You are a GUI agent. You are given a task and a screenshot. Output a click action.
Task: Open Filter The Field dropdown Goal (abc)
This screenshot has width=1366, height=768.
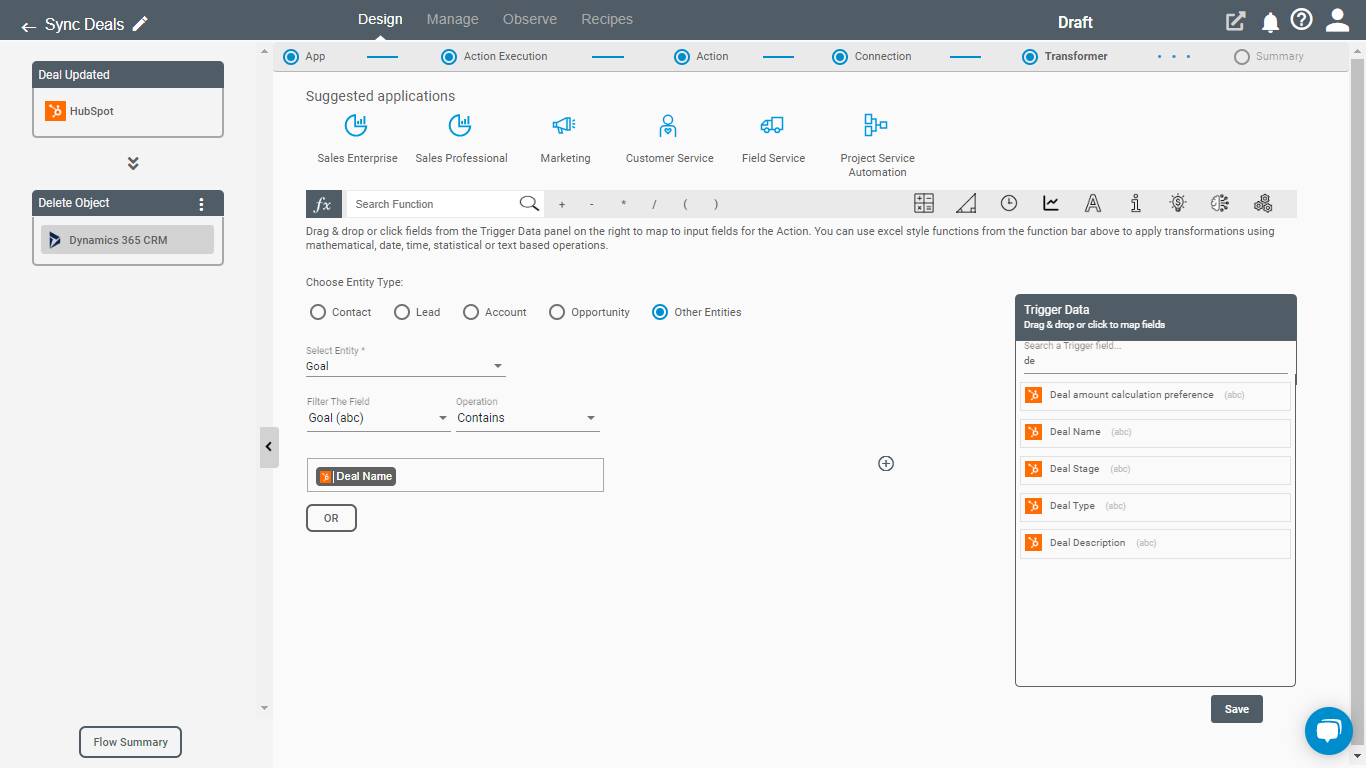click(379, 418)
